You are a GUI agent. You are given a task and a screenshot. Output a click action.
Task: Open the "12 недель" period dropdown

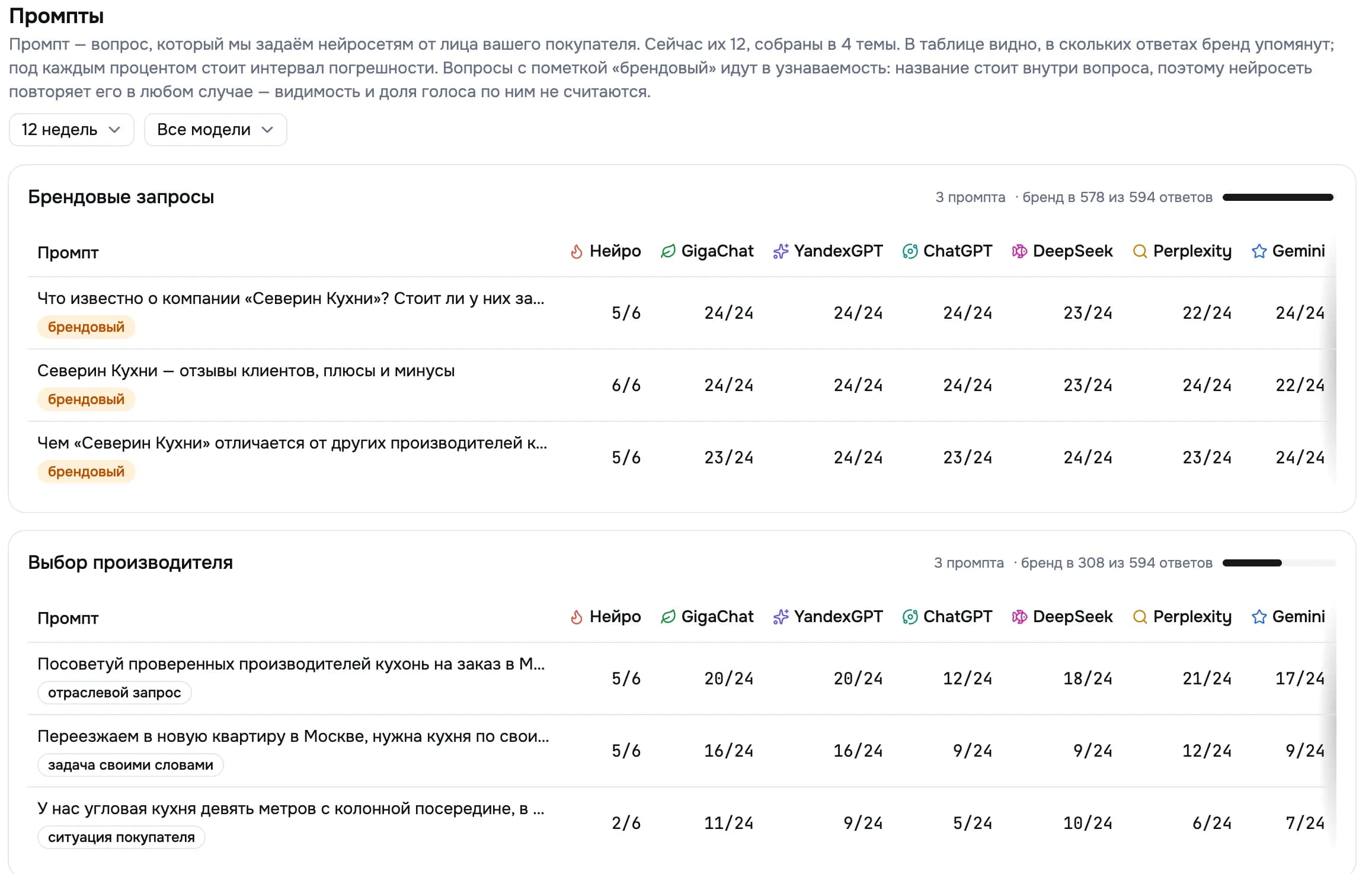71,130
